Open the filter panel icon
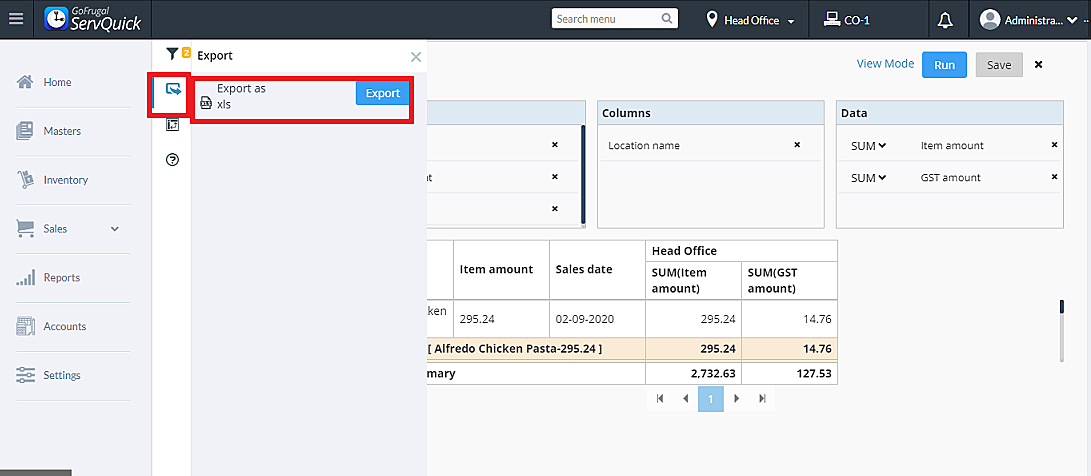Screen dimensions: 1091x476 pyautogui.click(x=172, y=53)
